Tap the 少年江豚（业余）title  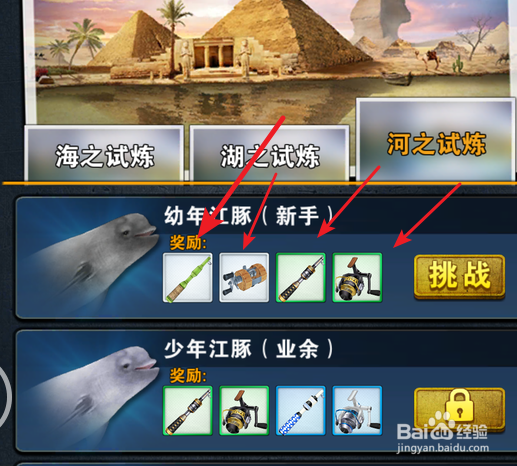click(x=249, y=349)
